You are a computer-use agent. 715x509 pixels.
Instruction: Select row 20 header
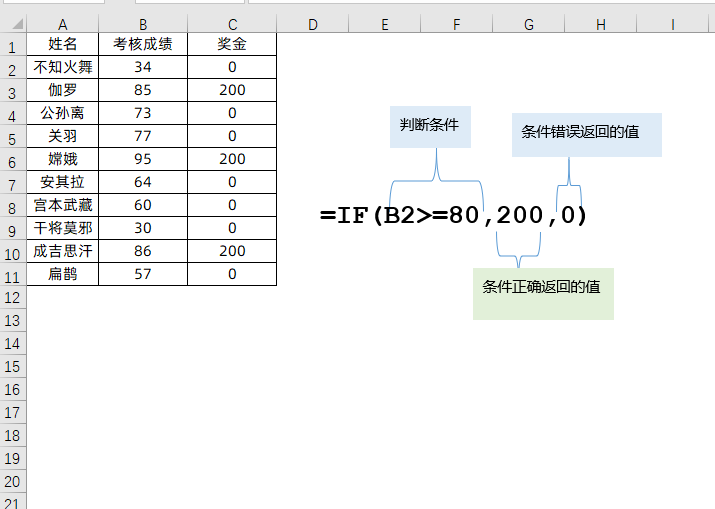click(x=13, y=481)
